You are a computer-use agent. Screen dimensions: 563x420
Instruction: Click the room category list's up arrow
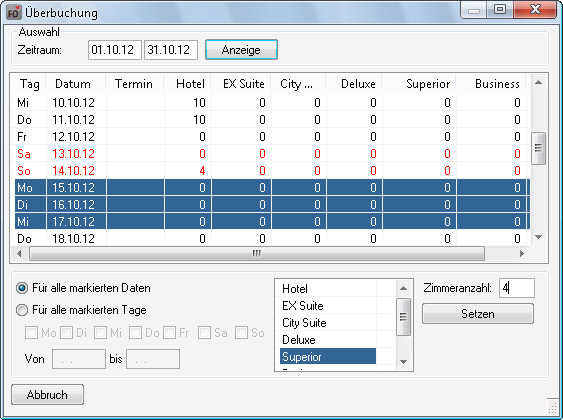point(404,288)
